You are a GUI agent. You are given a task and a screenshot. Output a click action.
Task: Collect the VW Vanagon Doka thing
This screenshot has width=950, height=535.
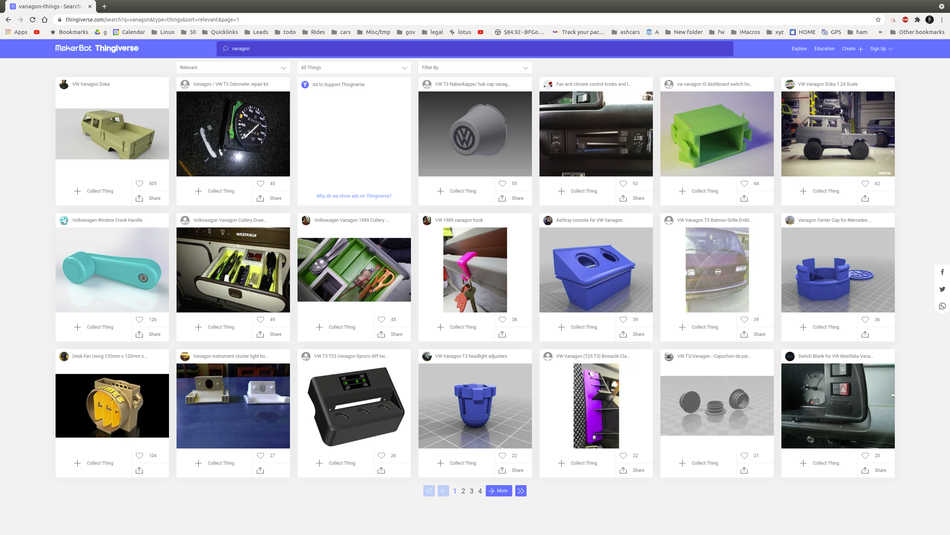click(94, 191)
